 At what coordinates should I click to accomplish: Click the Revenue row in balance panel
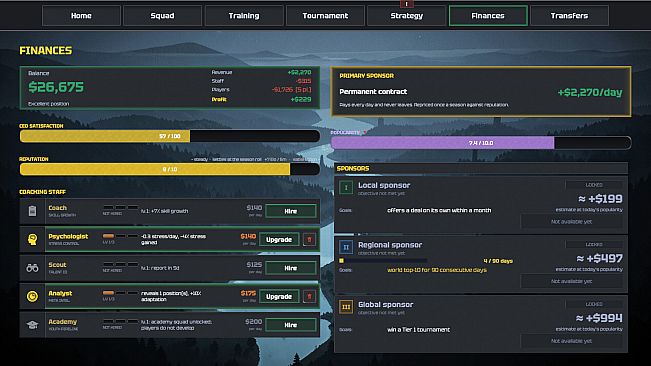[261, 72]
